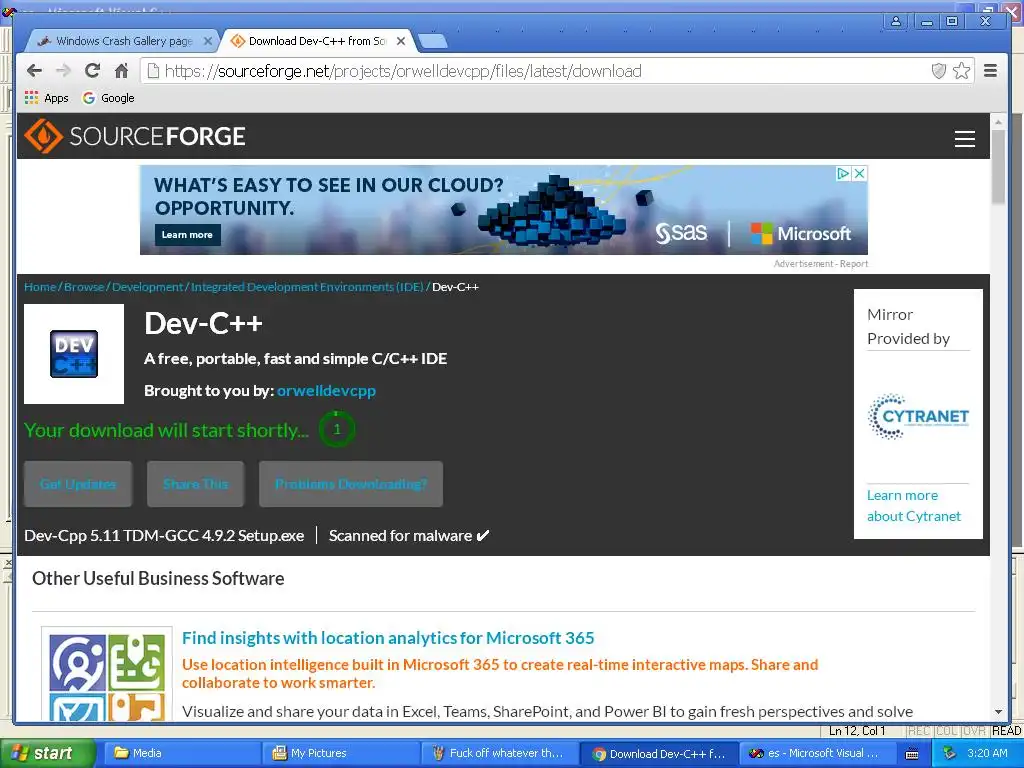Close the SAS Microsoft advertisement
Screen dimensions: 1024x768
[x=860, y=173]
